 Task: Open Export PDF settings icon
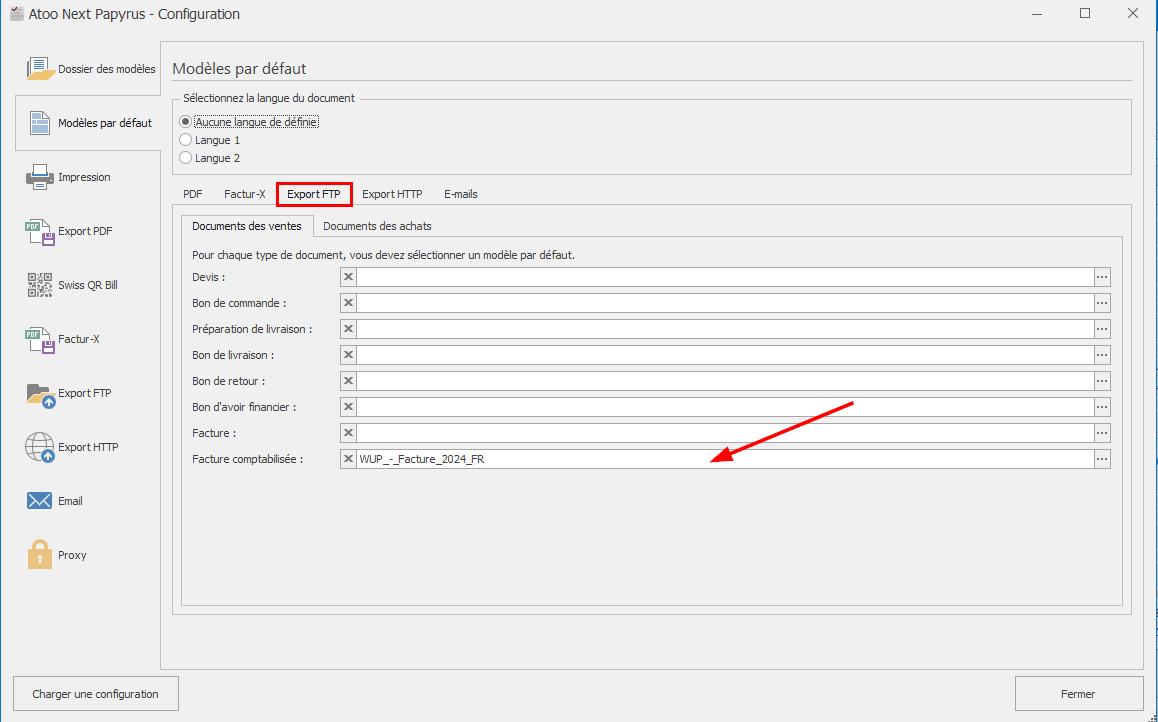[x=39, y=231]
